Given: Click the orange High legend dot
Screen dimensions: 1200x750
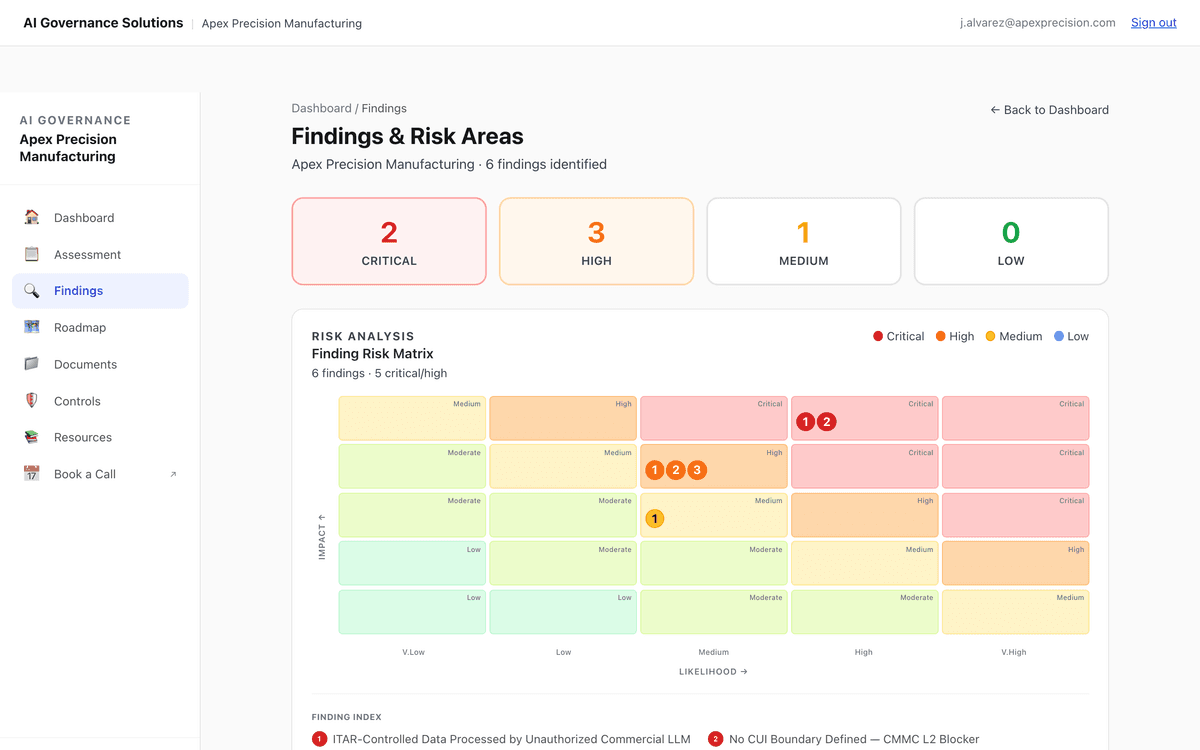Looking at the screenshot, I should [x=941, y=337].
